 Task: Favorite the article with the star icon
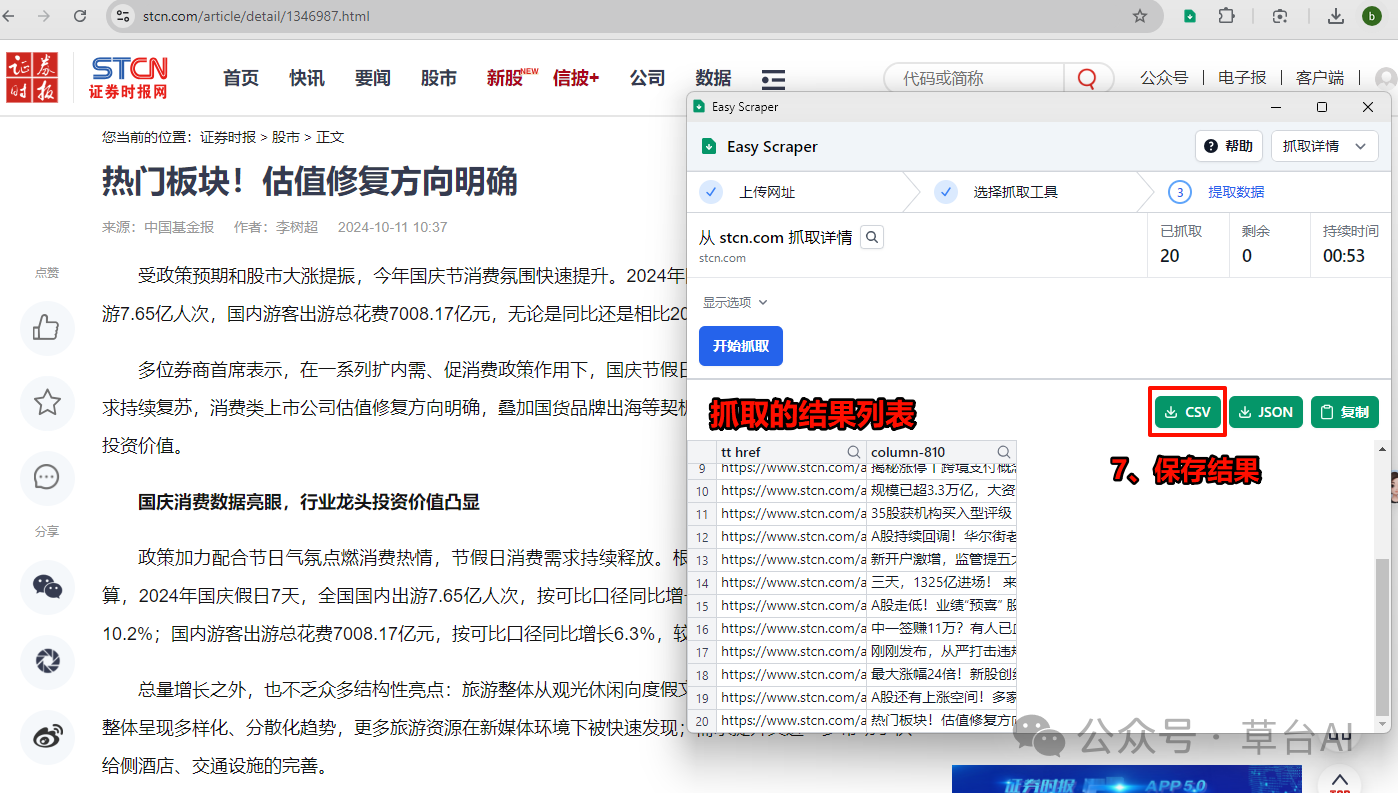[x=47, y=403]
